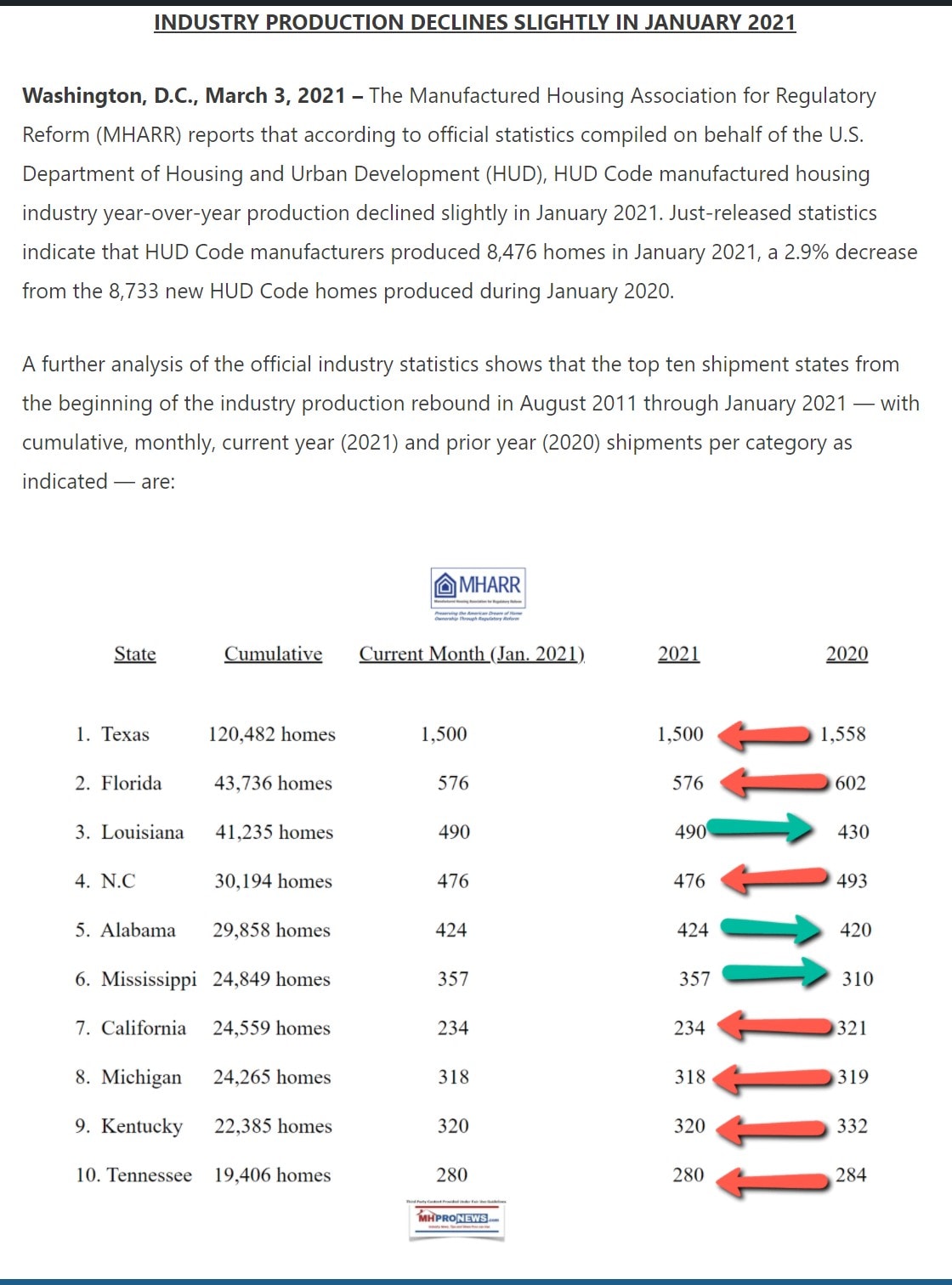Click the underlined Cumulative column header
The height and width of the screenshot is (1285, 952).
tap(273, 654)
